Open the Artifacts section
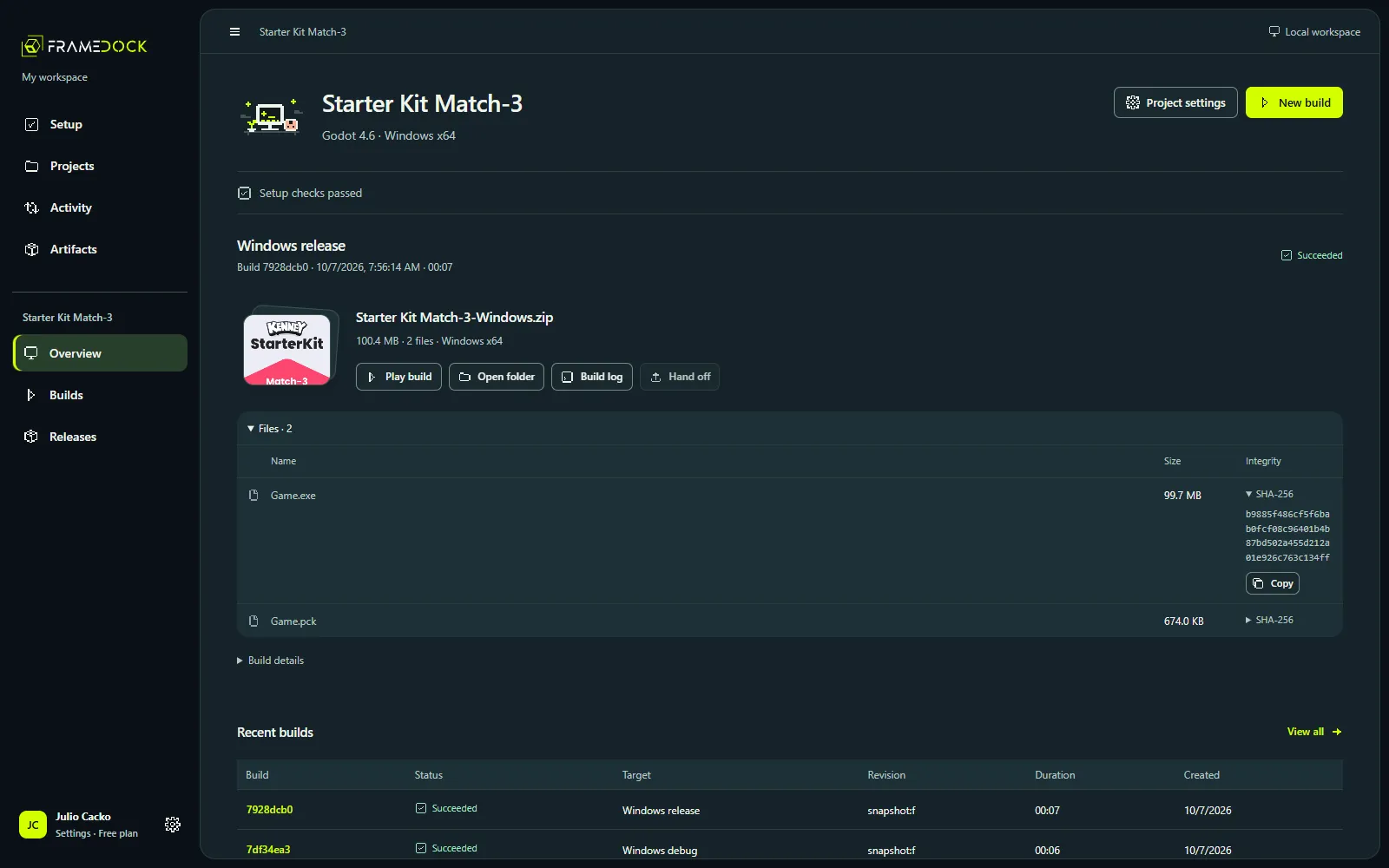The width and height of the screenshot is (1389, 868). (100, 249)
